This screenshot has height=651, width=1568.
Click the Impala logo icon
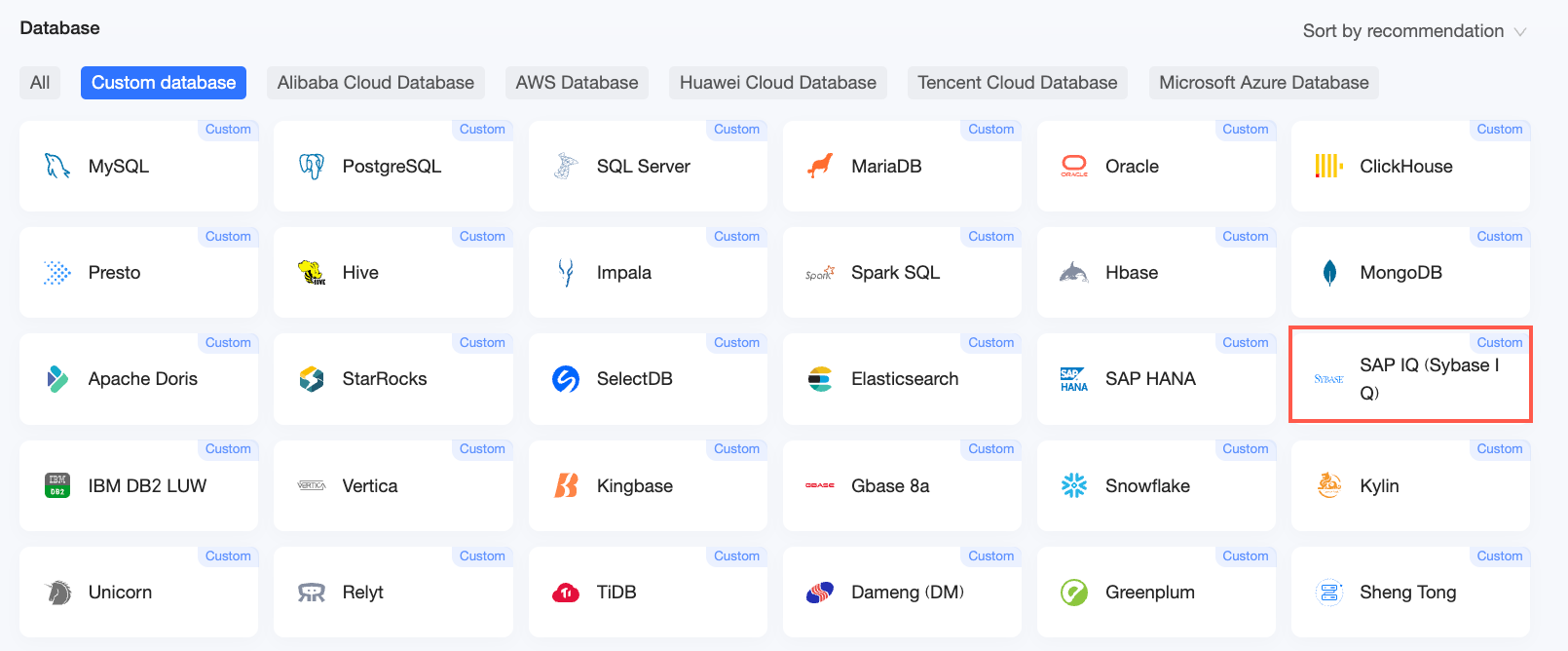pos(566,273)
